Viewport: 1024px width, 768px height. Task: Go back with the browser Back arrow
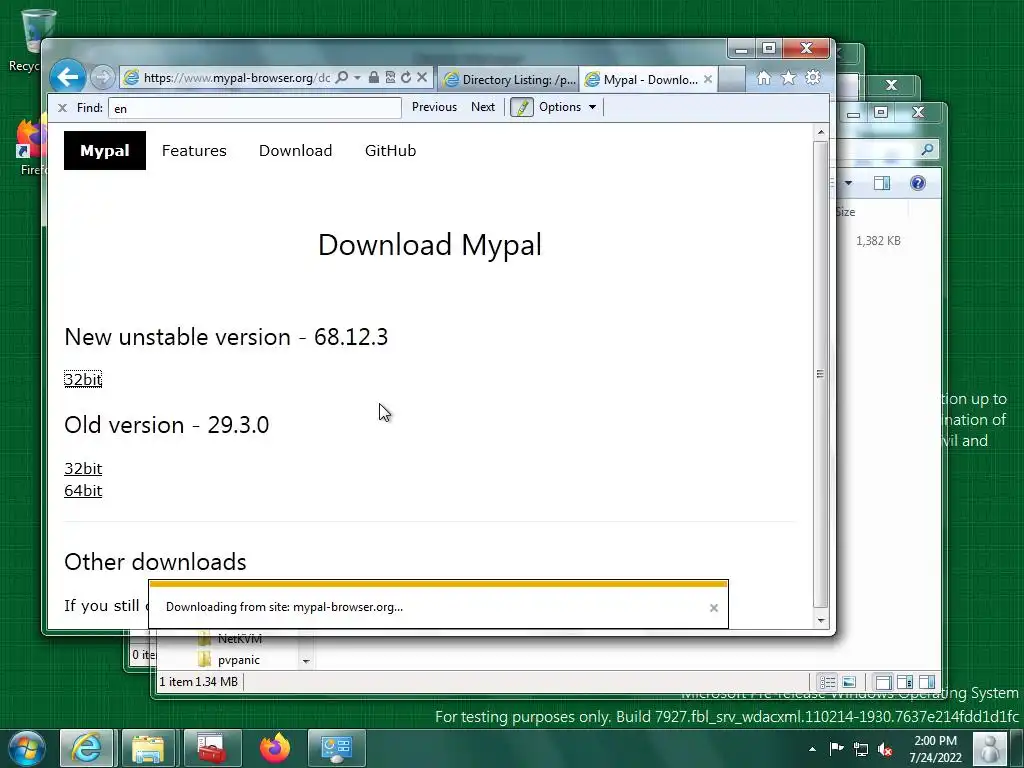(x=67, y=77)
